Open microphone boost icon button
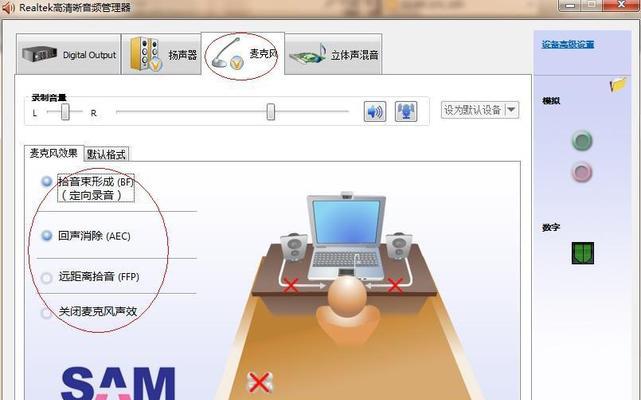This screenshot has width=641, height=400. click(x=406, y=111)
